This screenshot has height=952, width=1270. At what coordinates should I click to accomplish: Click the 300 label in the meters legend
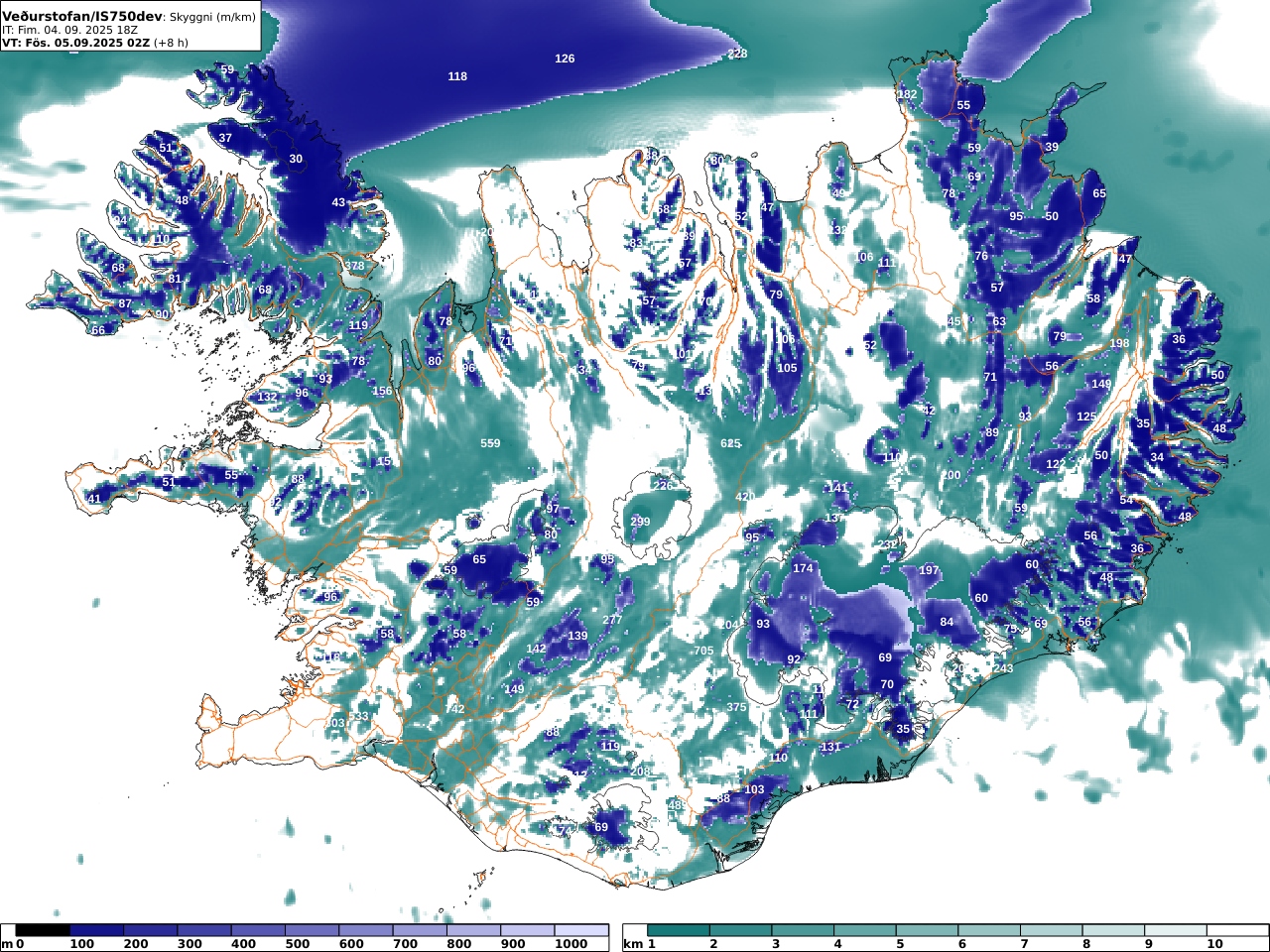(x=190, y=944)
